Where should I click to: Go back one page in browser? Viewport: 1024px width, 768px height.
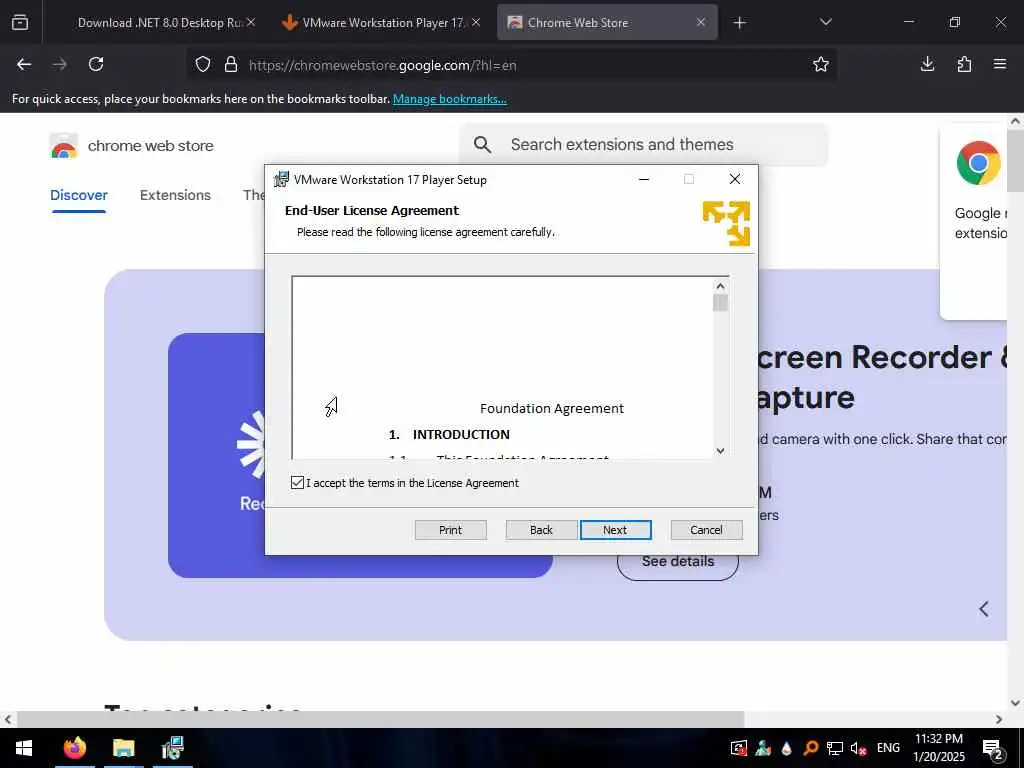pos(24,64)
